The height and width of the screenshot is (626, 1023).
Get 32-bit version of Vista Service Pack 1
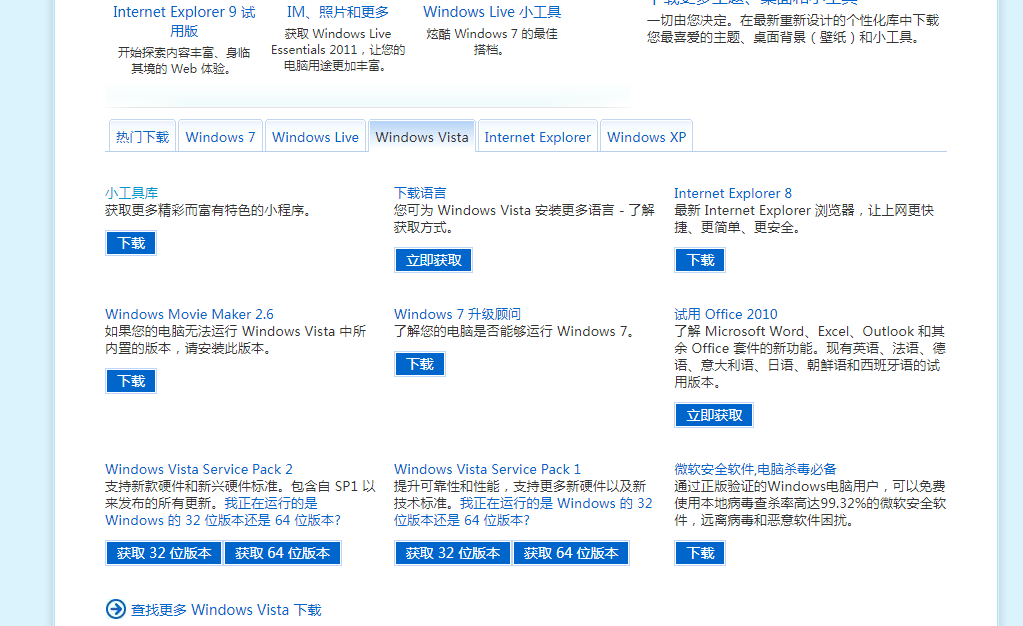click(x=452, y=553)
